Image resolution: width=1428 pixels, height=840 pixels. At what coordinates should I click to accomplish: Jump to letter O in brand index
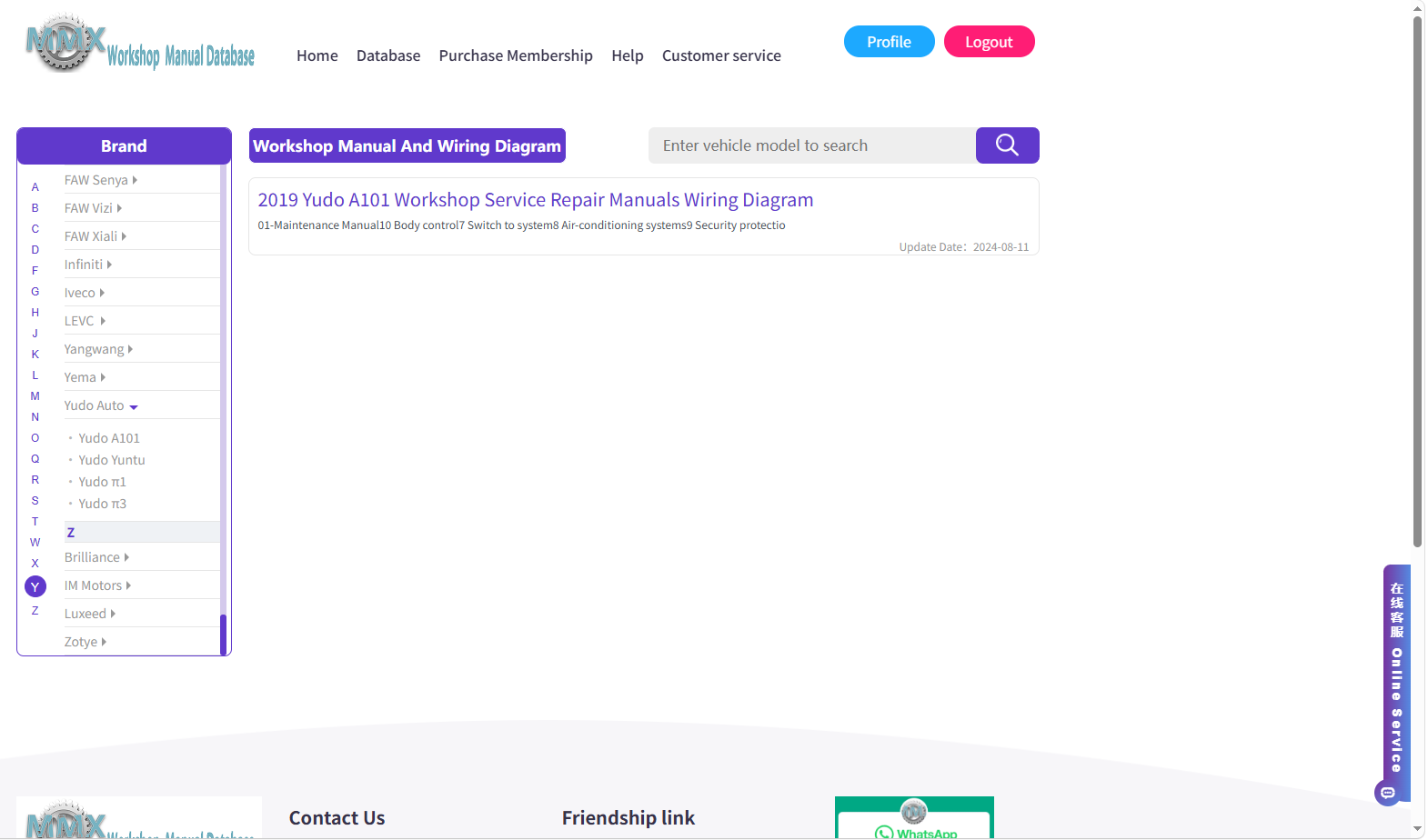(35, 438)
